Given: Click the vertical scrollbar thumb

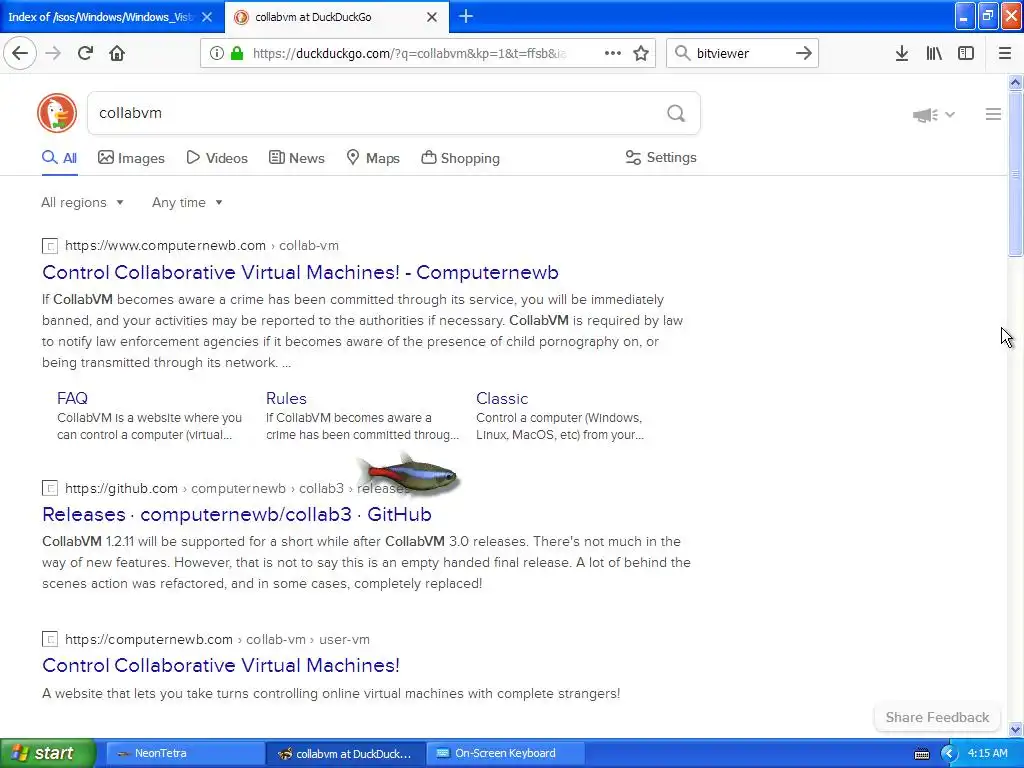Looking at the screenshot, I should (1015, 174).
